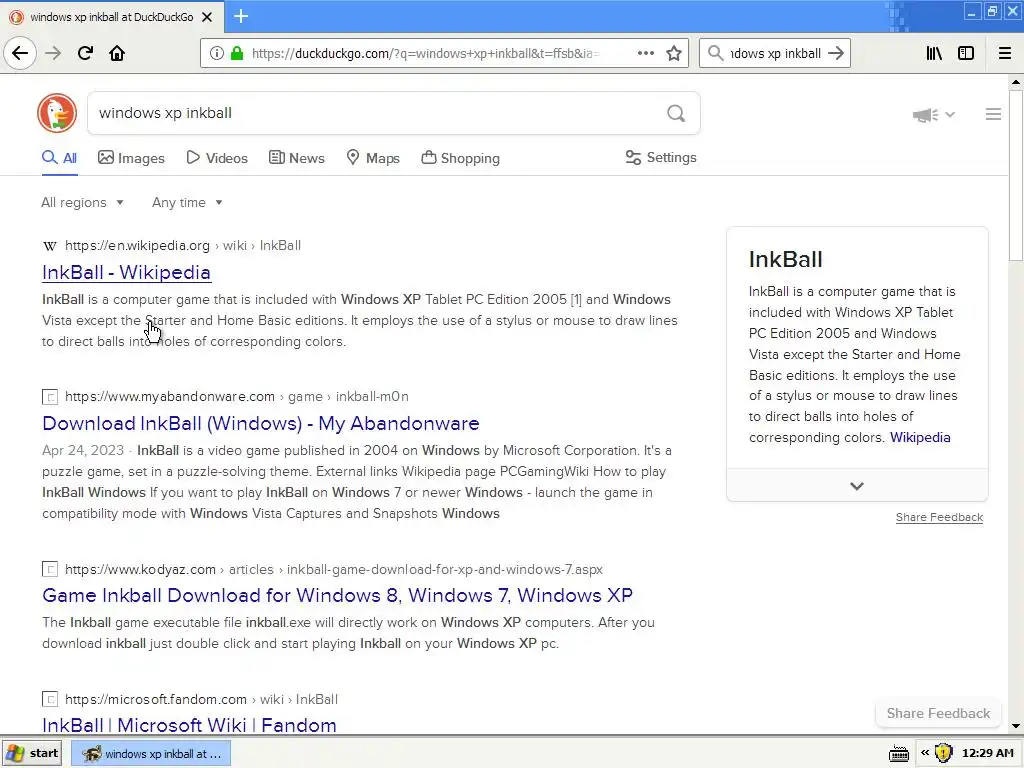Switch to the Images results tab
This screenshot has height=768, width=1024.
131,158
